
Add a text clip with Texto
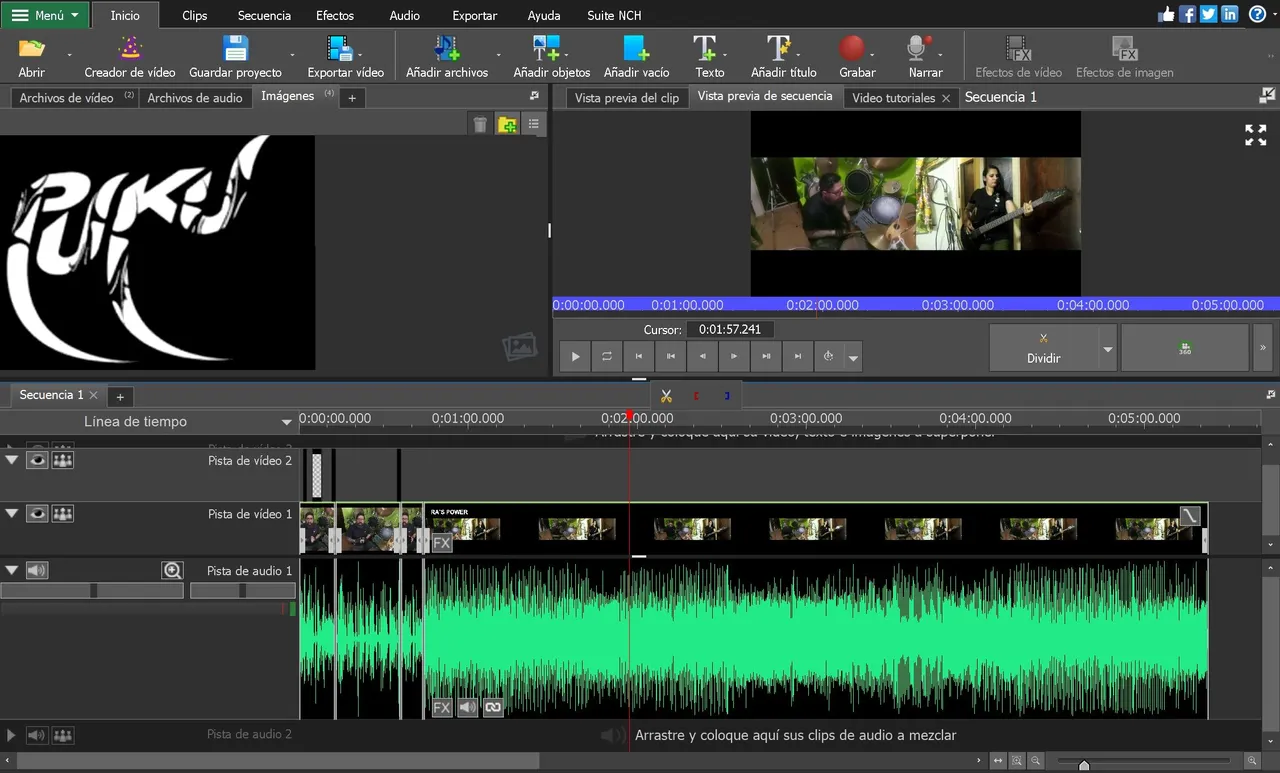[709, 57]
